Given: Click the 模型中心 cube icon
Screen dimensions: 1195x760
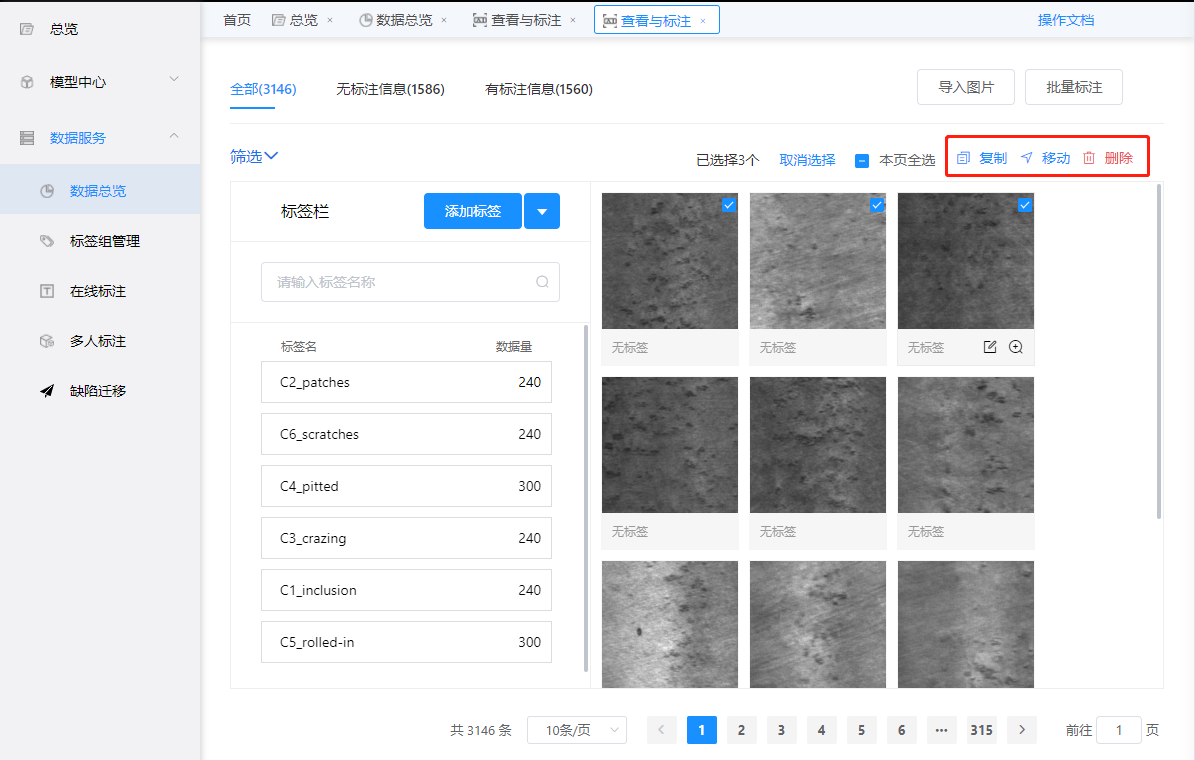Looking at the screenshot, I should (x=27, y=82).
